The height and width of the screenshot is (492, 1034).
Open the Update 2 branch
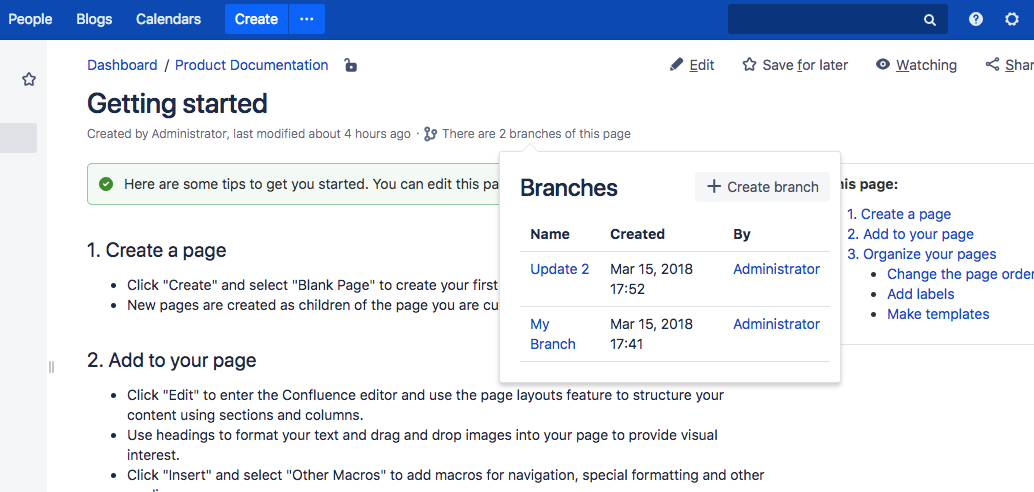pyautogui.click(x=560, y=269)
